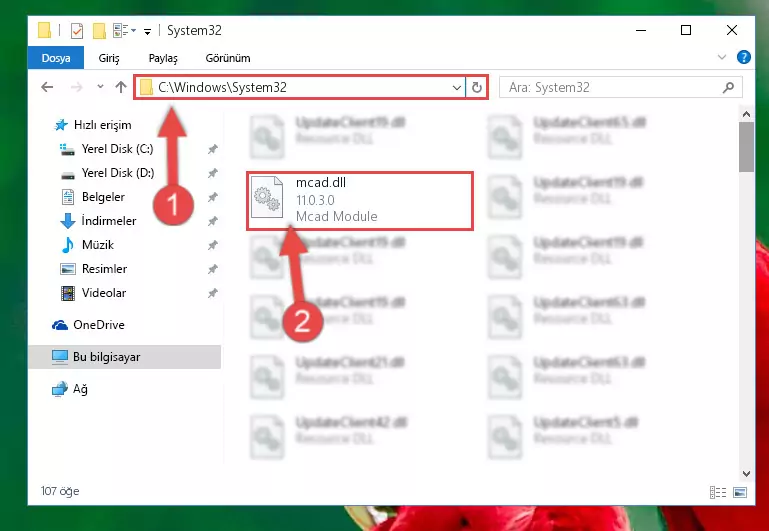769x531 pixels.
Task: Switch to the large thumbnails view icon
Action: pos(740,492)
